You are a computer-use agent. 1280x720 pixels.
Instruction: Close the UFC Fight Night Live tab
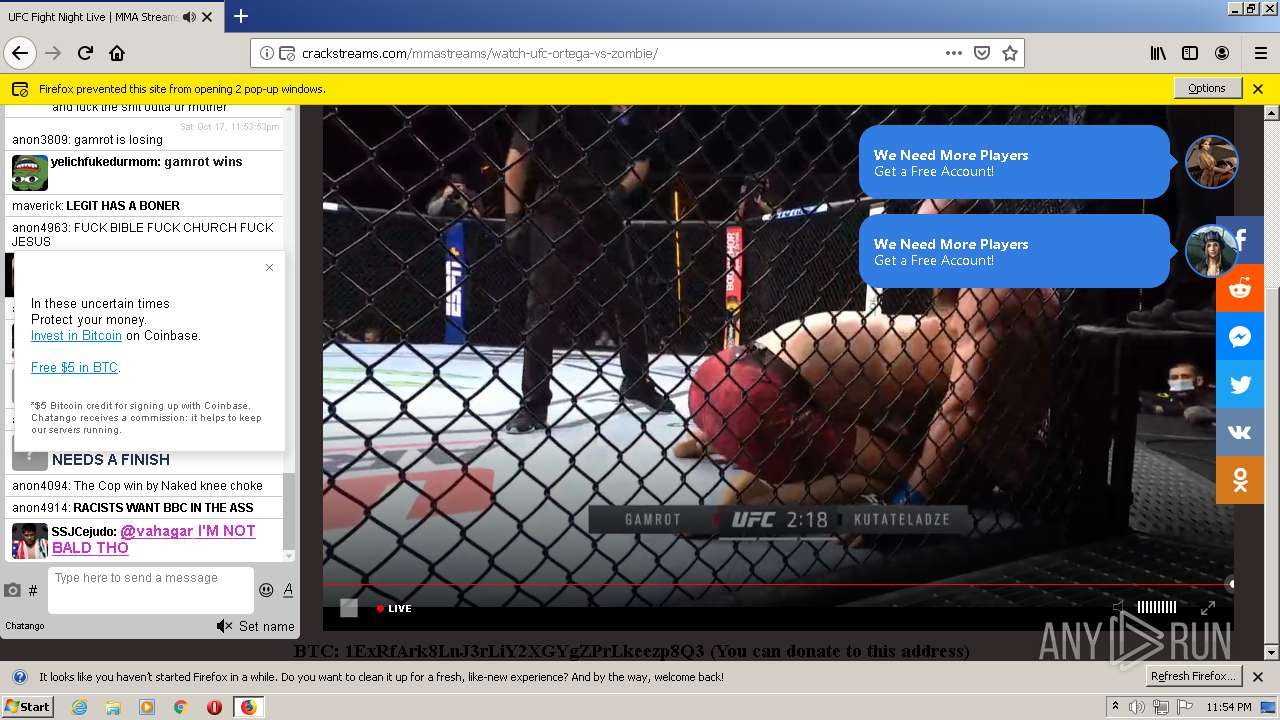click(207, 17)
